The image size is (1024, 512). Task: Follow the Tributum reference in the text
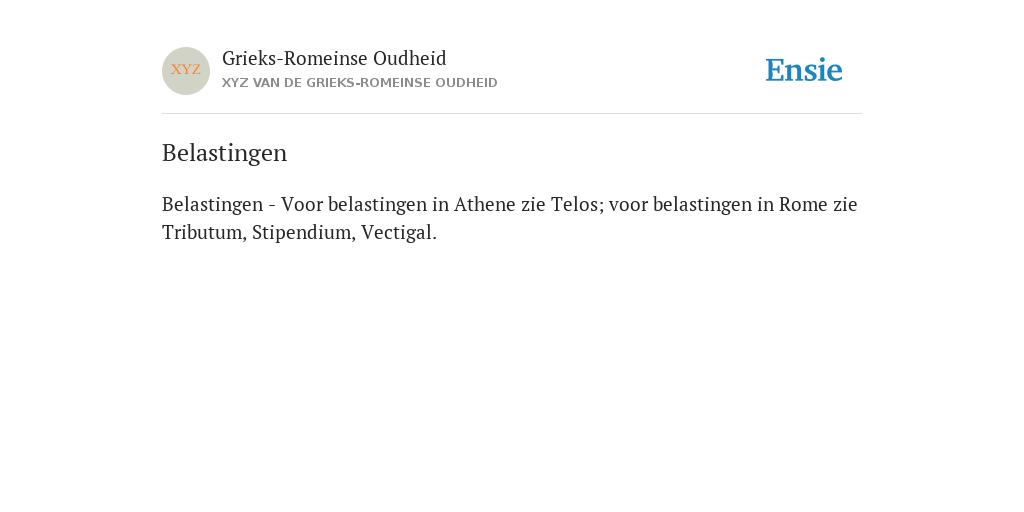[x=202, y=232]
